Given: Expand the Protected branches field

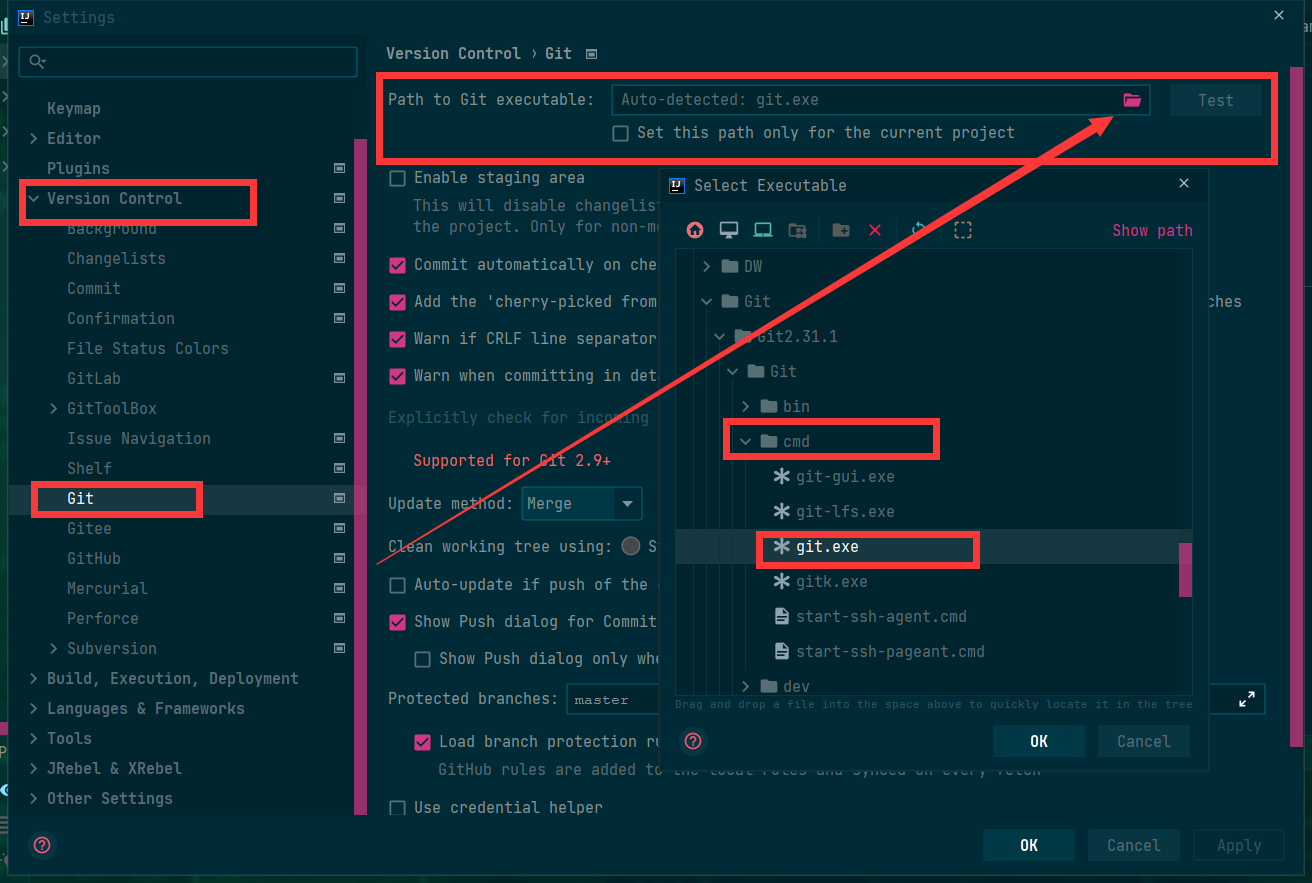Looking at the screenshot, I should (x=1247, y=699).
